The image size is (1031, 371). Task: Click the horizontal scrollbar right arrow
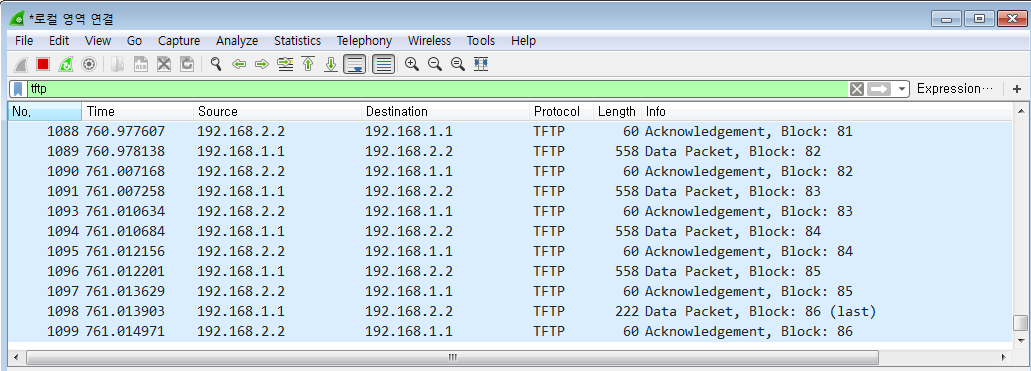coord(1004,357)
